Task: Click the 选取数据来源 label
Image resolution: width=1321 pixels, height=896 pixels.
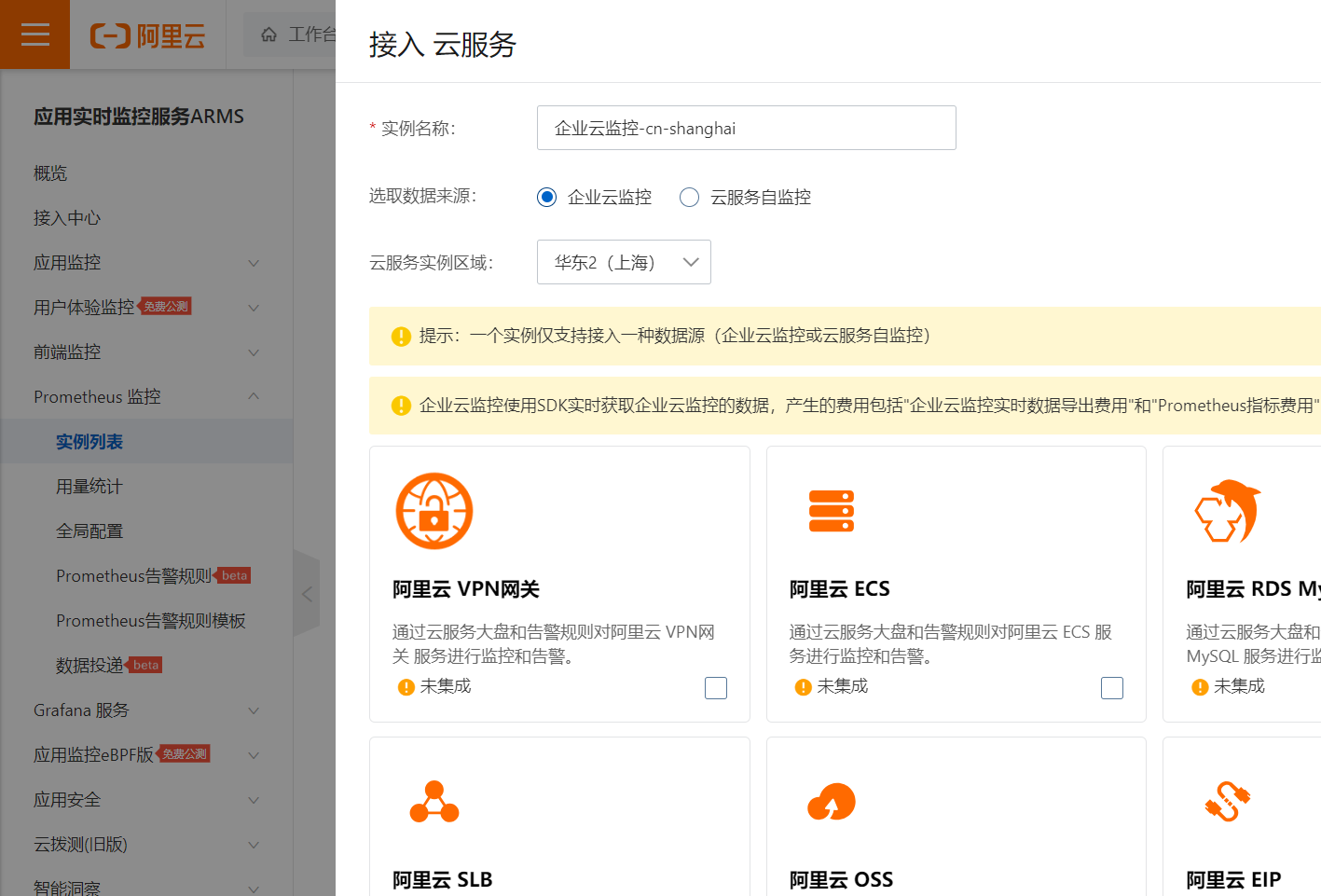Action: pyautogui.click(x=423, y=196)
